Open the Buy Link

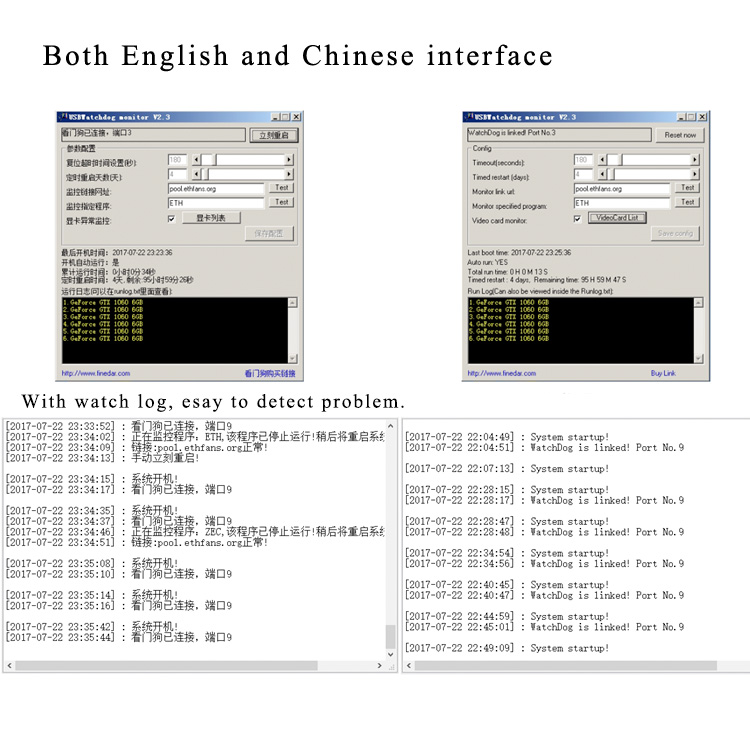click(x=663, y=374)
